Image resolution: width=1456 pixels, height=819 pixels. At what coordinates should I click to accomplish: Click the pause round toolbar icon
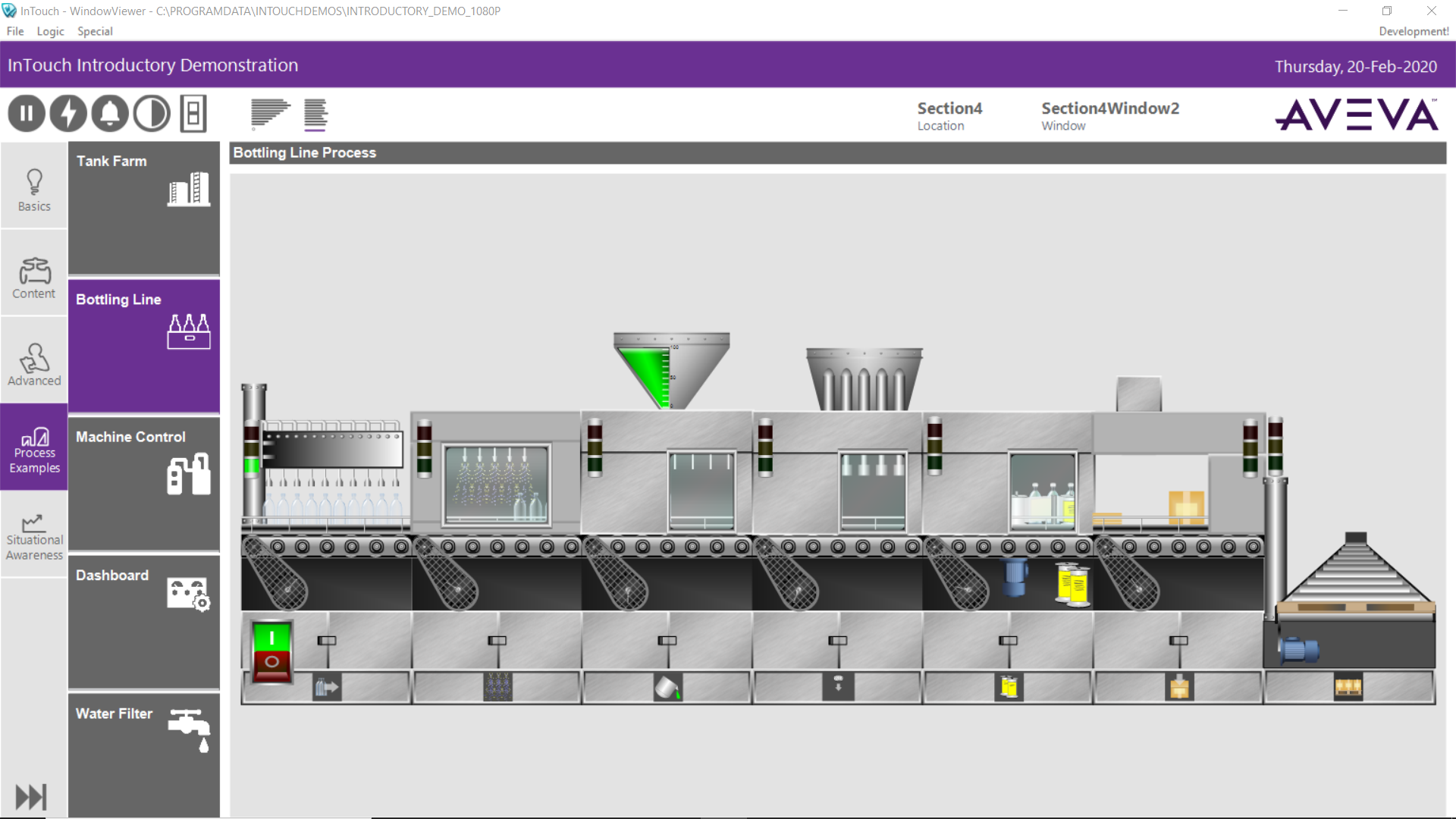coord(27,114)
